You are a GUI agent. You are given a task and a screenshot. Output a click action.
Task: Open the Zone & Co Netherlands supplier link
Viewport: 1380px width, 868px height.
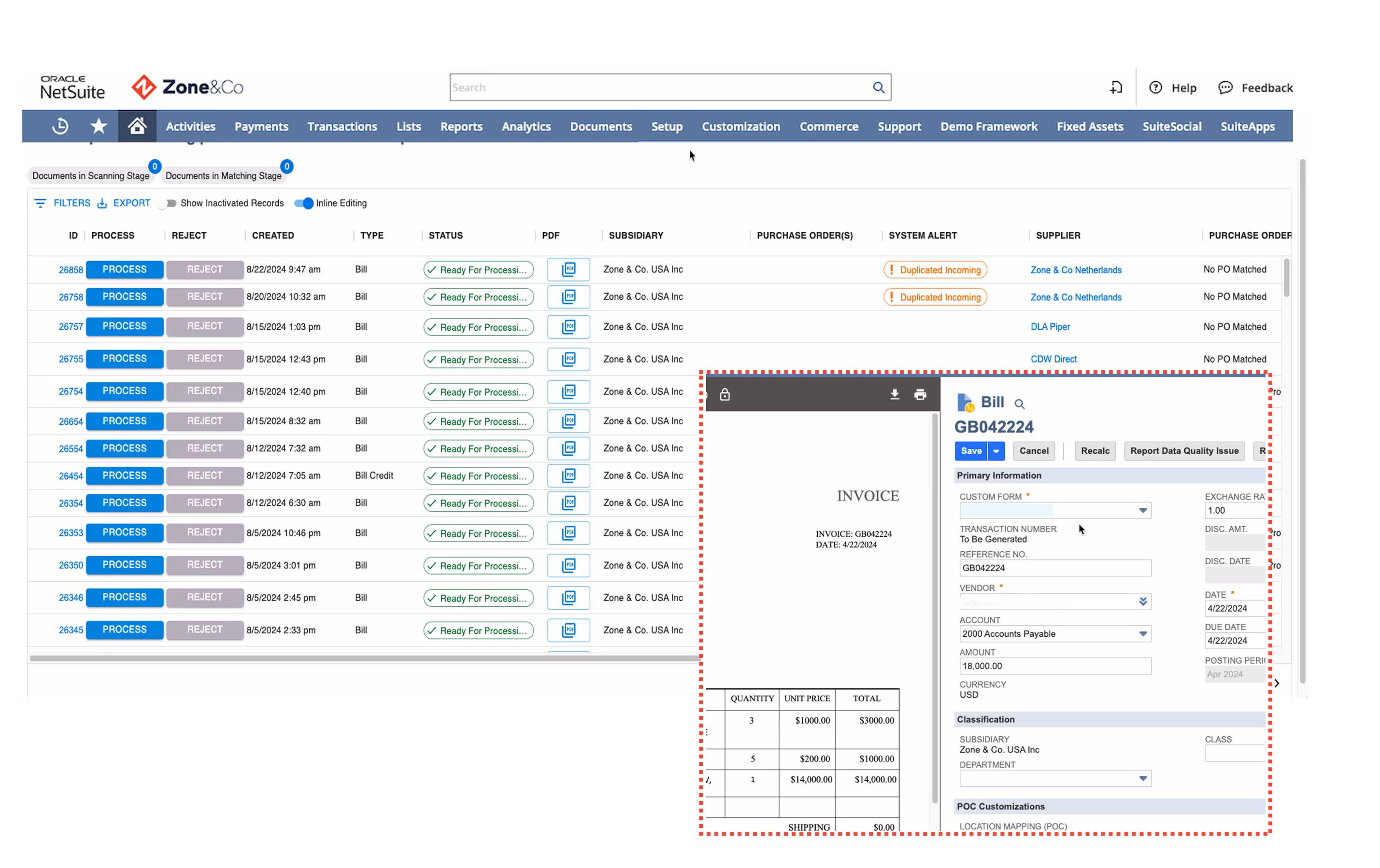[x=1076, y=269]
